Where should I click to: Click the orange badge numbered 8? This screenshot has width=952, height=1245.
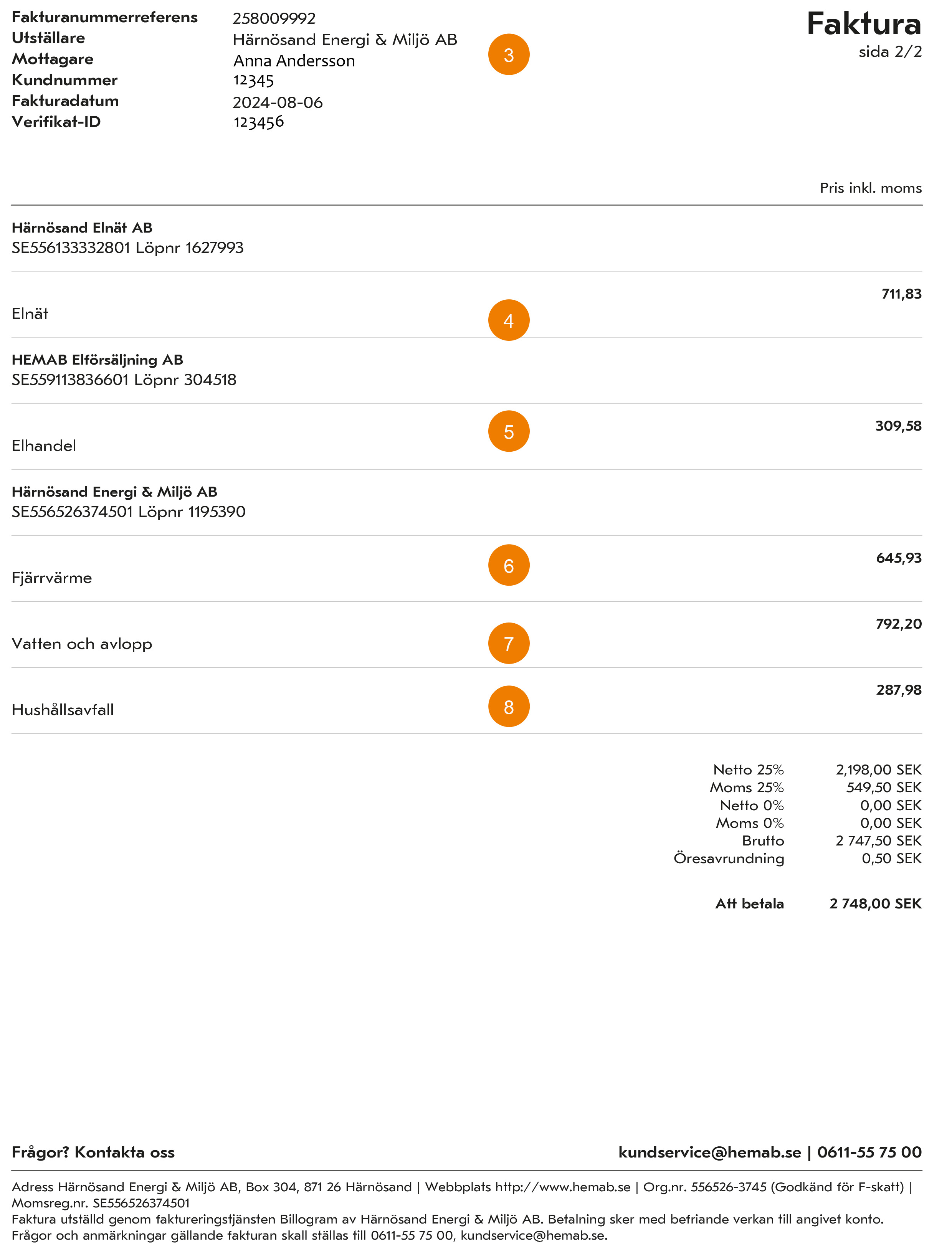point(508,706)
